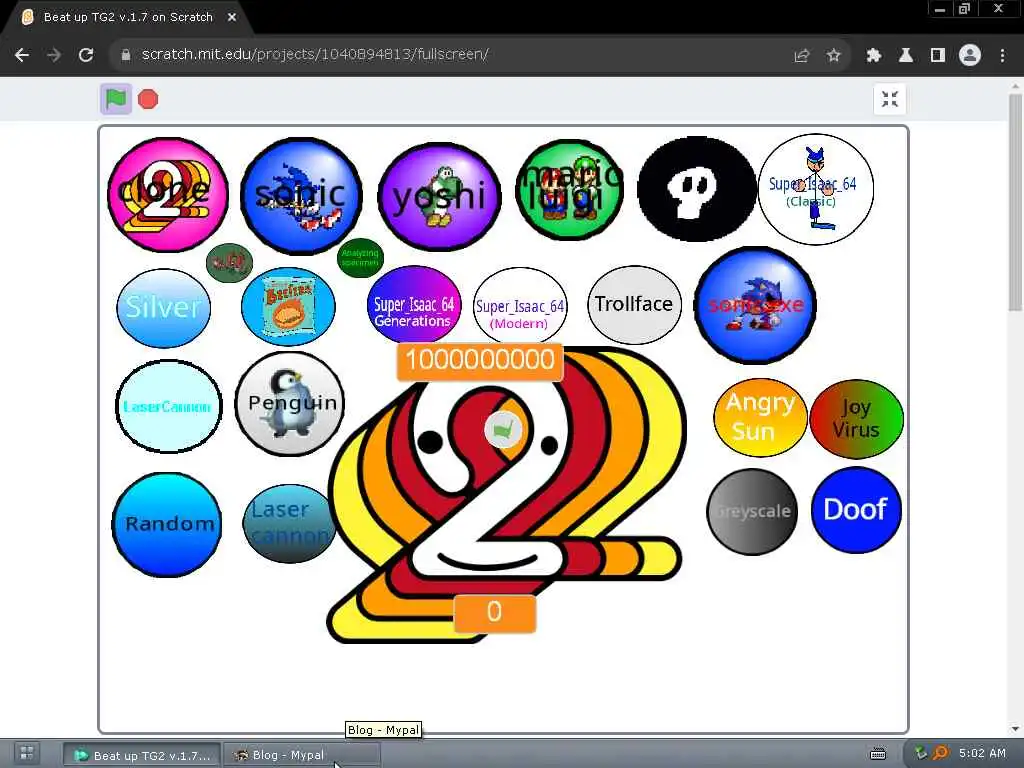Pick the Silver character bubble
1024x768 pixels.
pyautogui.click(x=163, y=308)
